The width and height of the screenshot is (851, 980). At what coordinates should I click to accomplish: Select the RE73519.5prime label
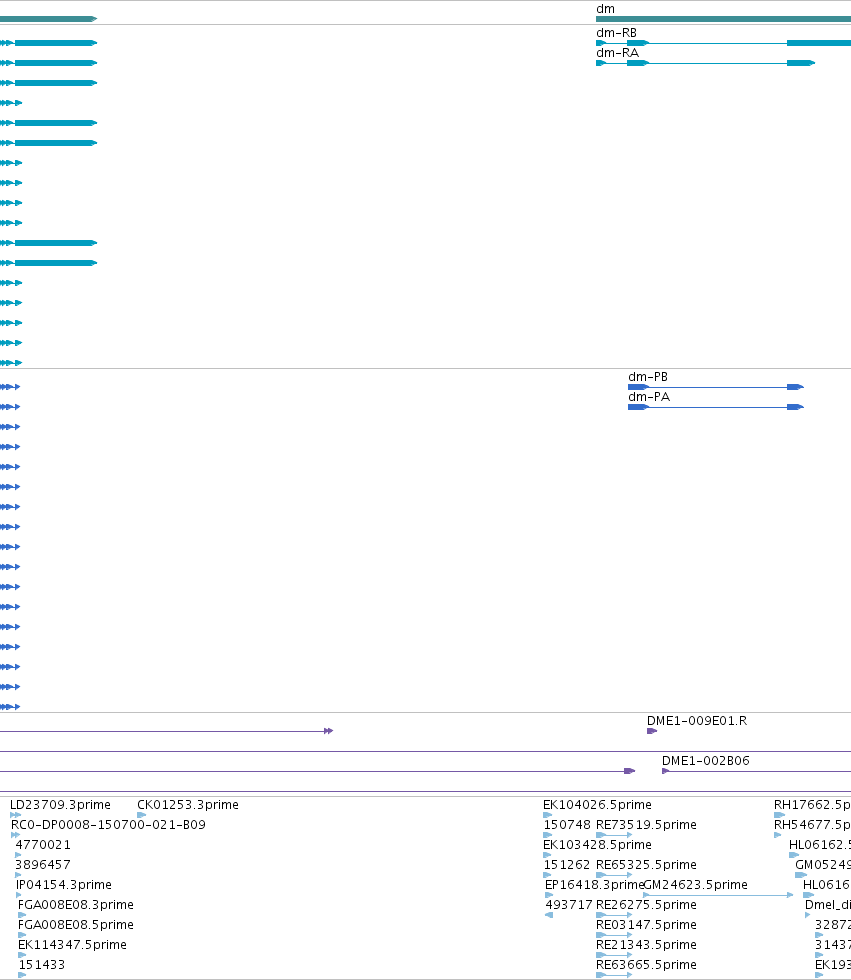coord(646,824)
